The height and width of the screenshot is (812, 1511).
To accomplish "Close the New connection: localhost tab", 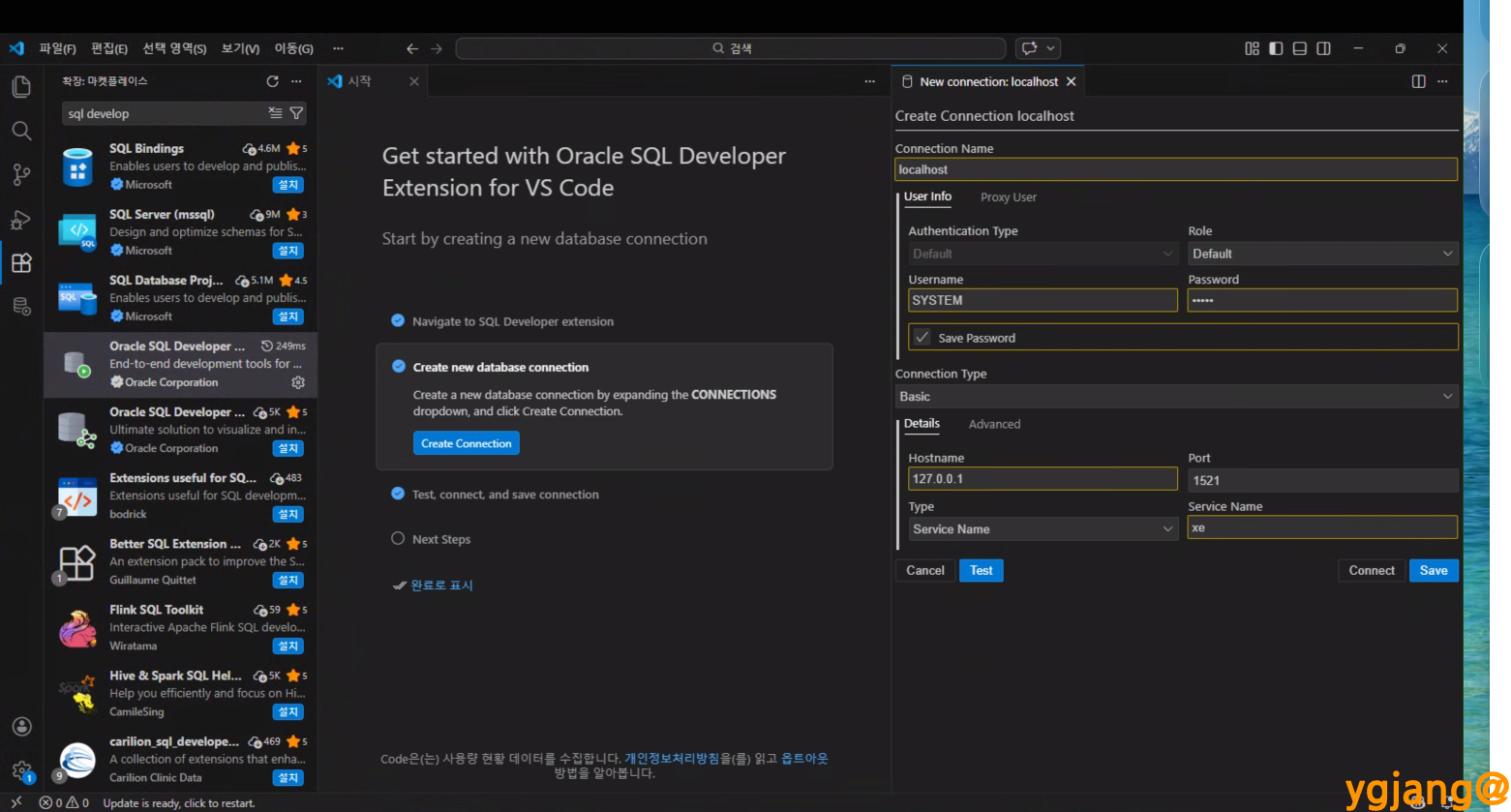I will point(1071,81).
